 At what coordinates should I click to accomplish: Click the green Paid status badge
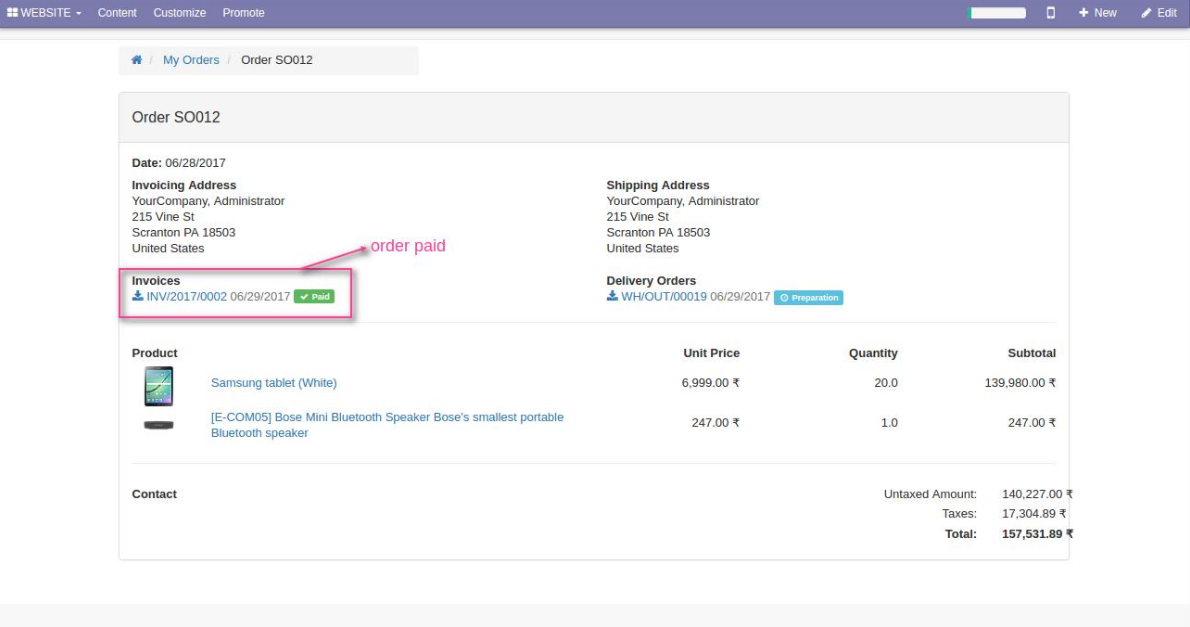(x=314, y=297)
